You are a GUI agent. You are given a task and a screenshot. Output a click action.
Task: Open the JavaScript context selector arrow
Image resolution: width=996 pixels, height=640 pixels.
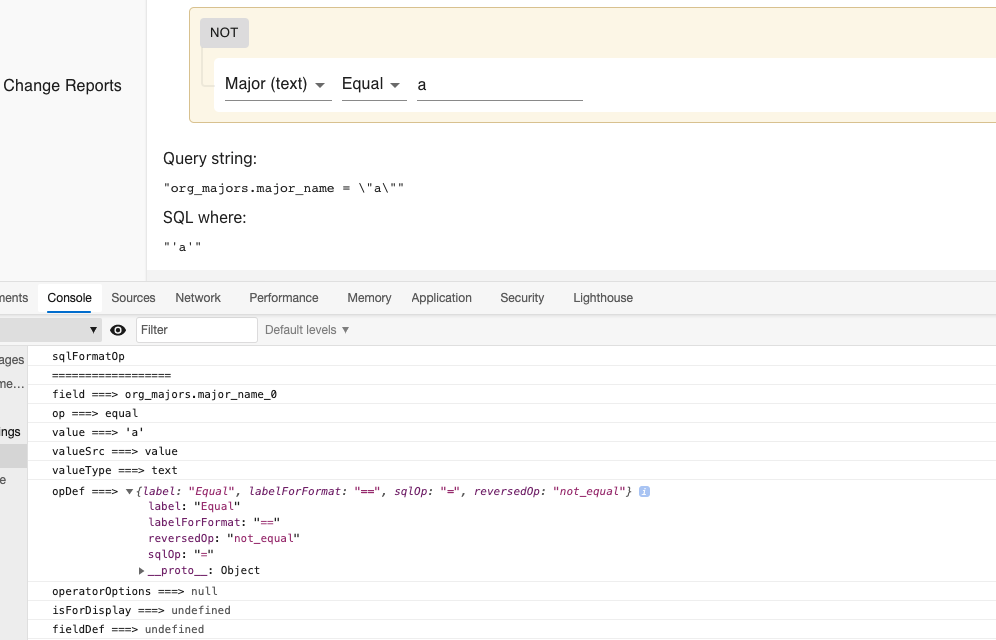[93, 330]
